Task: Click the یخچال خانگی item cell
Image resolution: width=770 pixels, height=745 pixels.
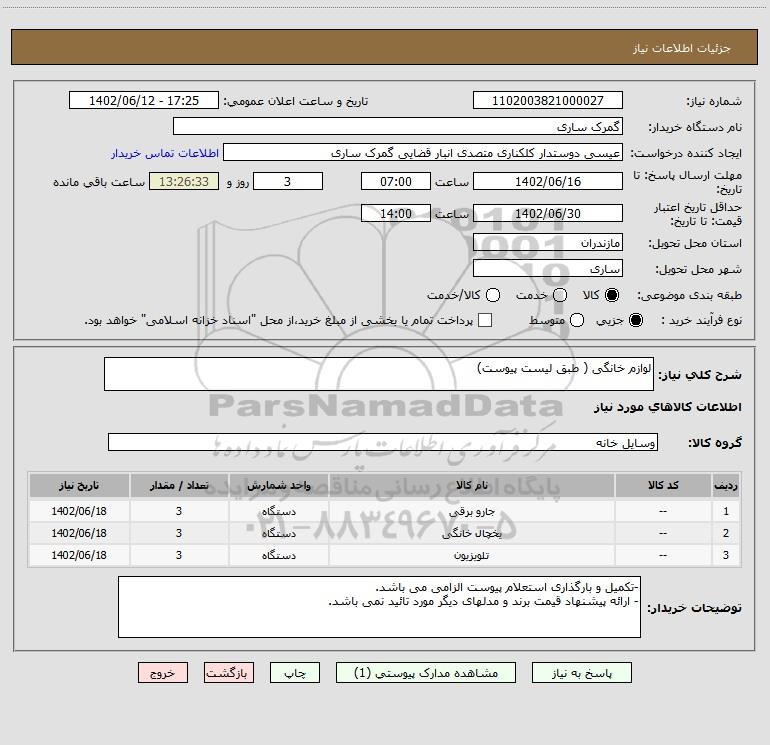Action: pyautogui.click(x=471, y=533)
